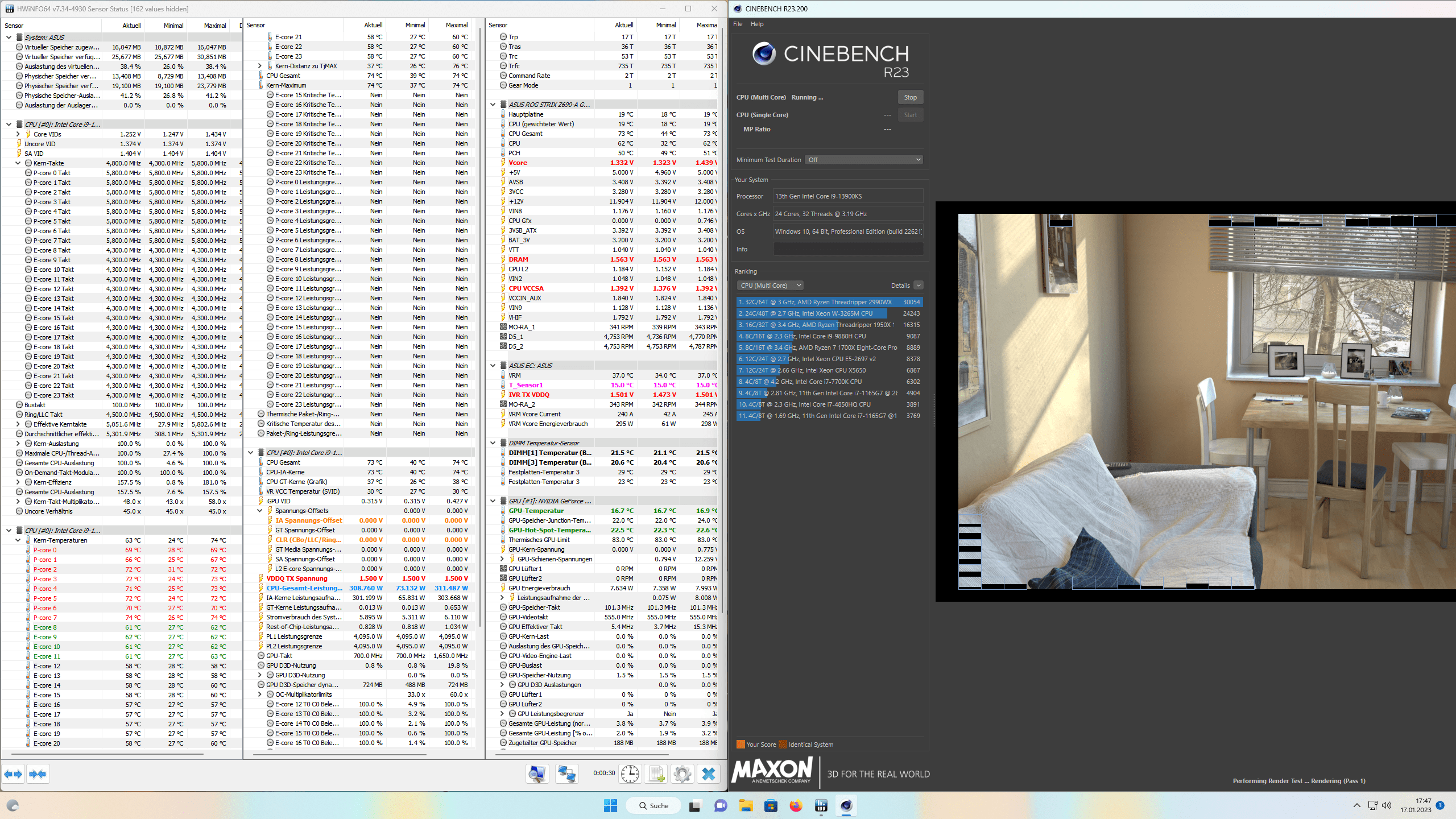Reset the HWiNFO clock timer
The image size is (1456, 819).
click(630, 774)
